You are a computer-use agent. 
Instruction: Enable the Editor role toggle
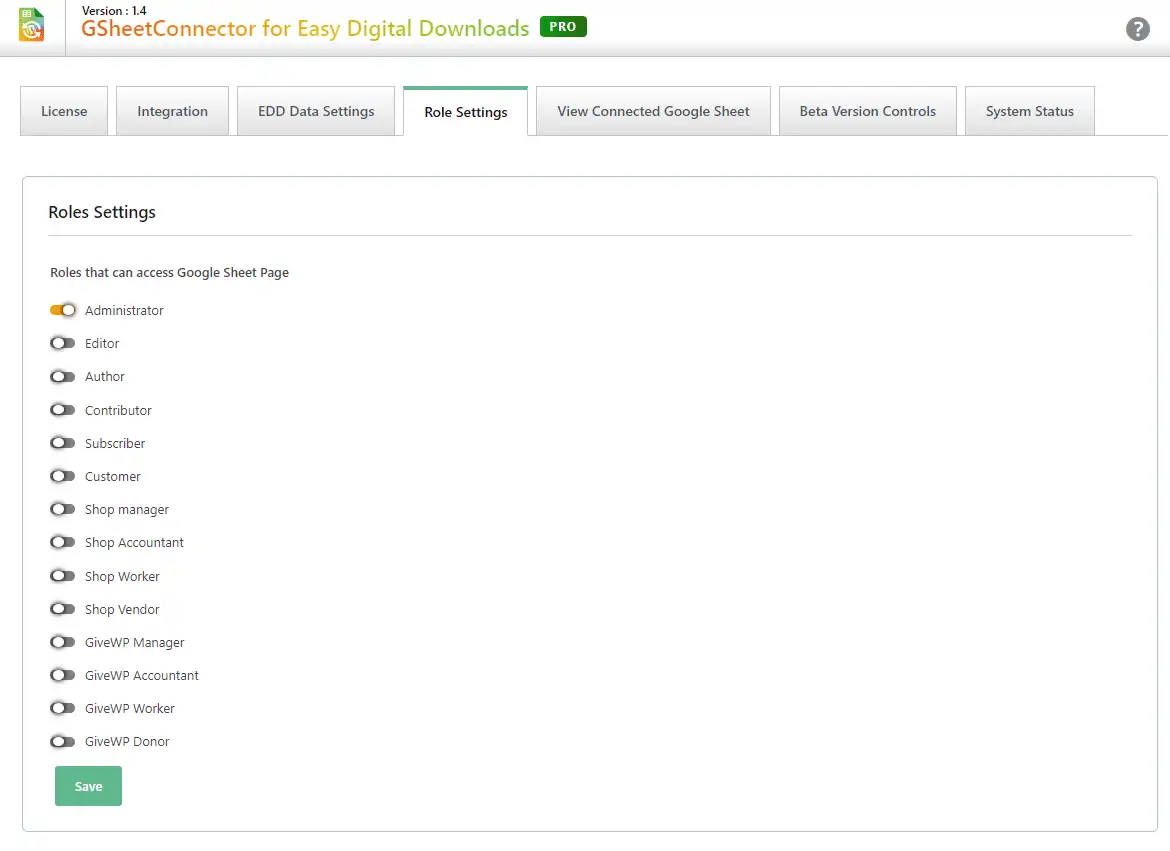click(x=63, y=343)
